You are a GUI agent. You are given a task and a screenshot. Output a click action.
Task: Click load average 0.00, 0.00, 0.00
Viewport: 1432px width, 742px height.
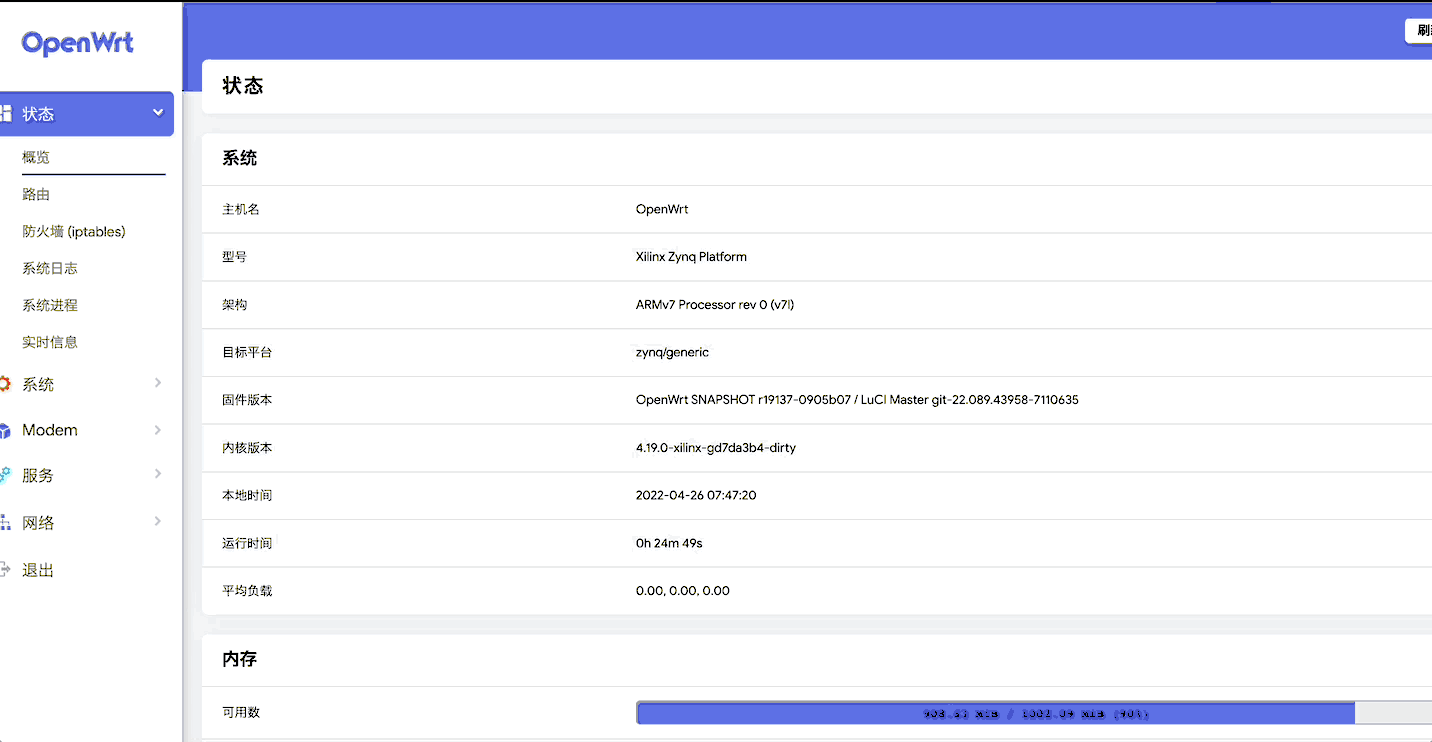tap(683, 591)
